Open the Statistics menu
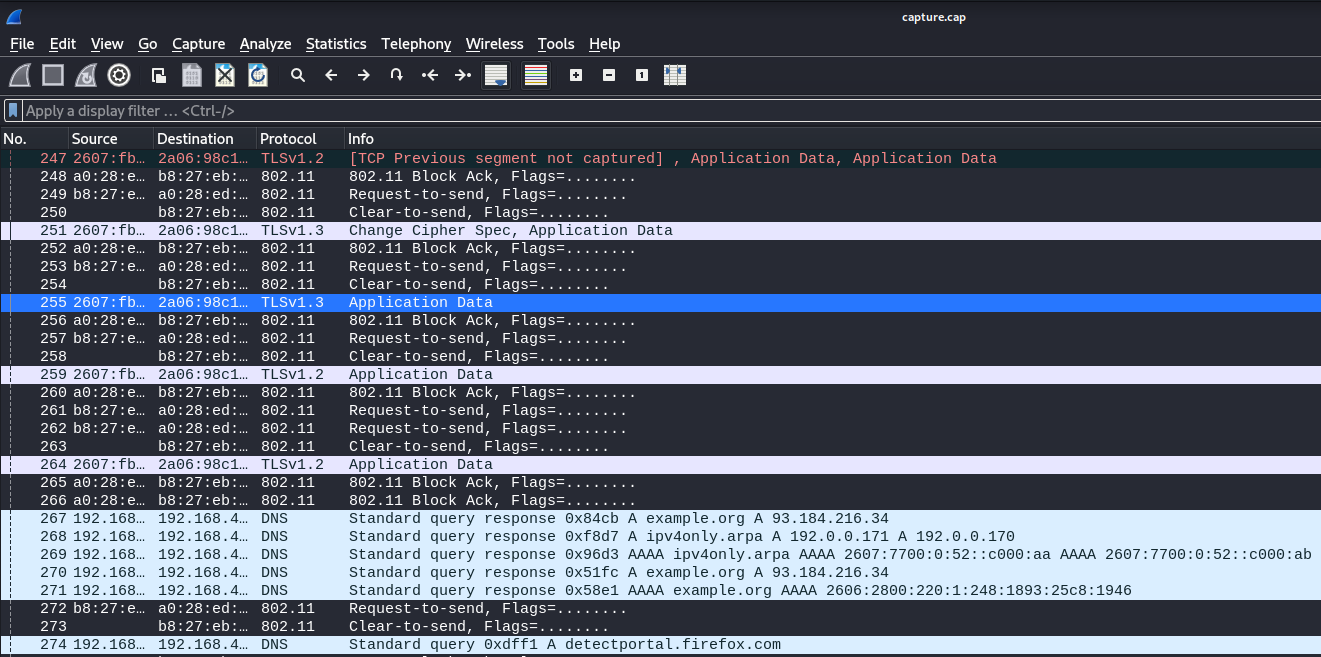The width and height of the screenshot is (1321, 657). (336, 44)
